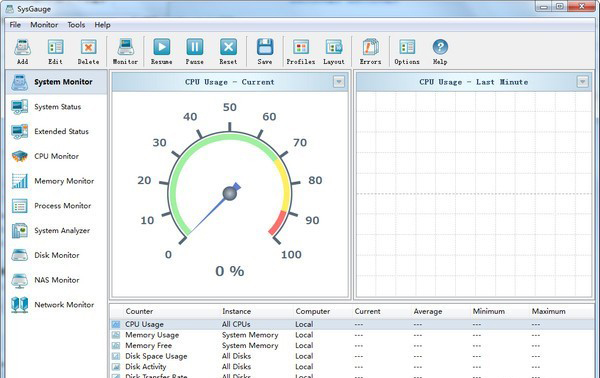600x378 pixels.
Task: Click the Memory Usage row chart icon
Action: pyautogui.click(x=116, y=335)
